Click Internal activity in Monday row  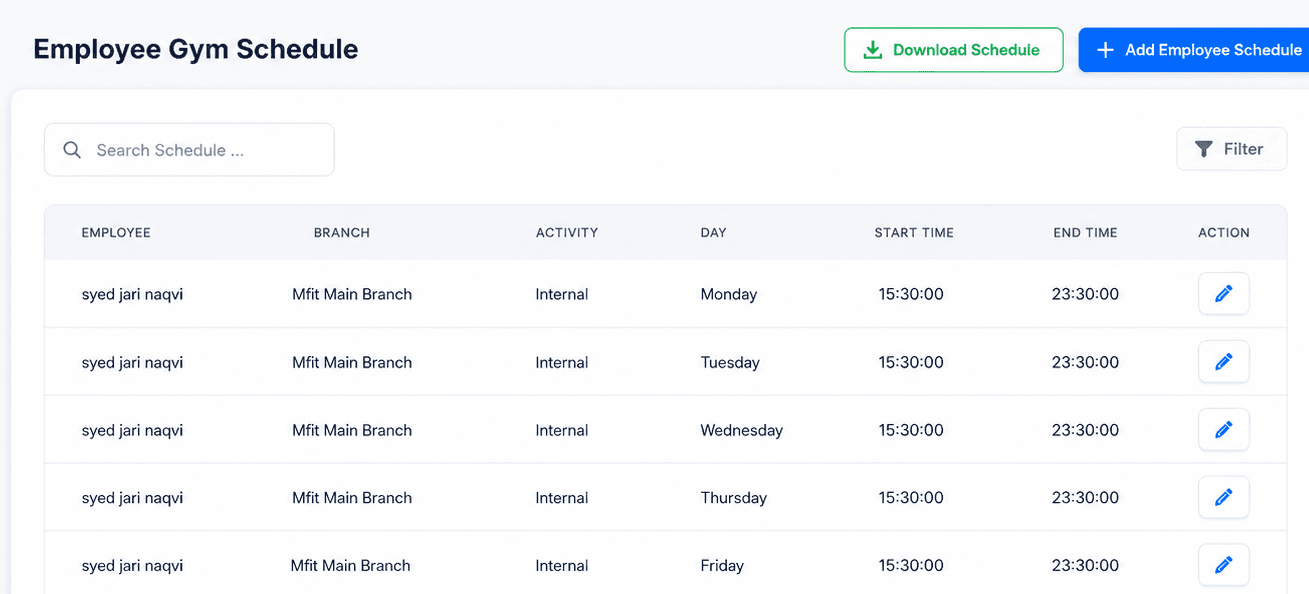coord(562,294)
